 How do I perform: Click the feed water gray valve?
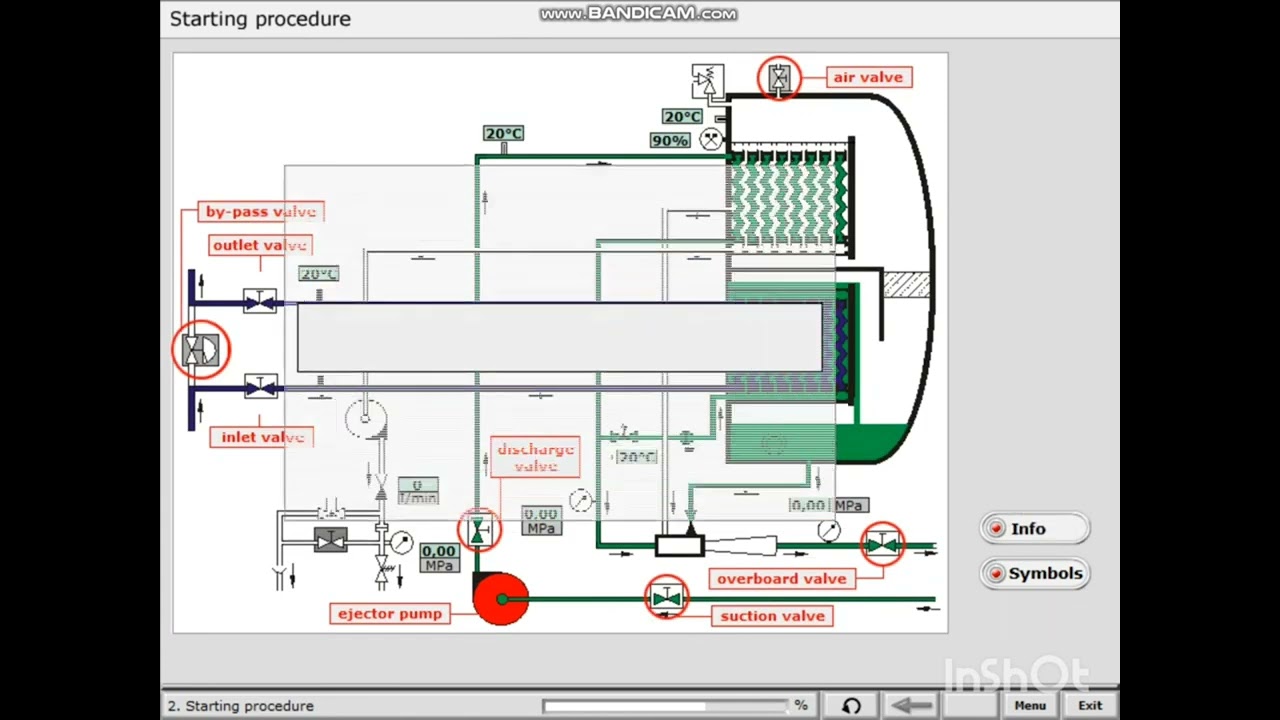coord(330,541)
